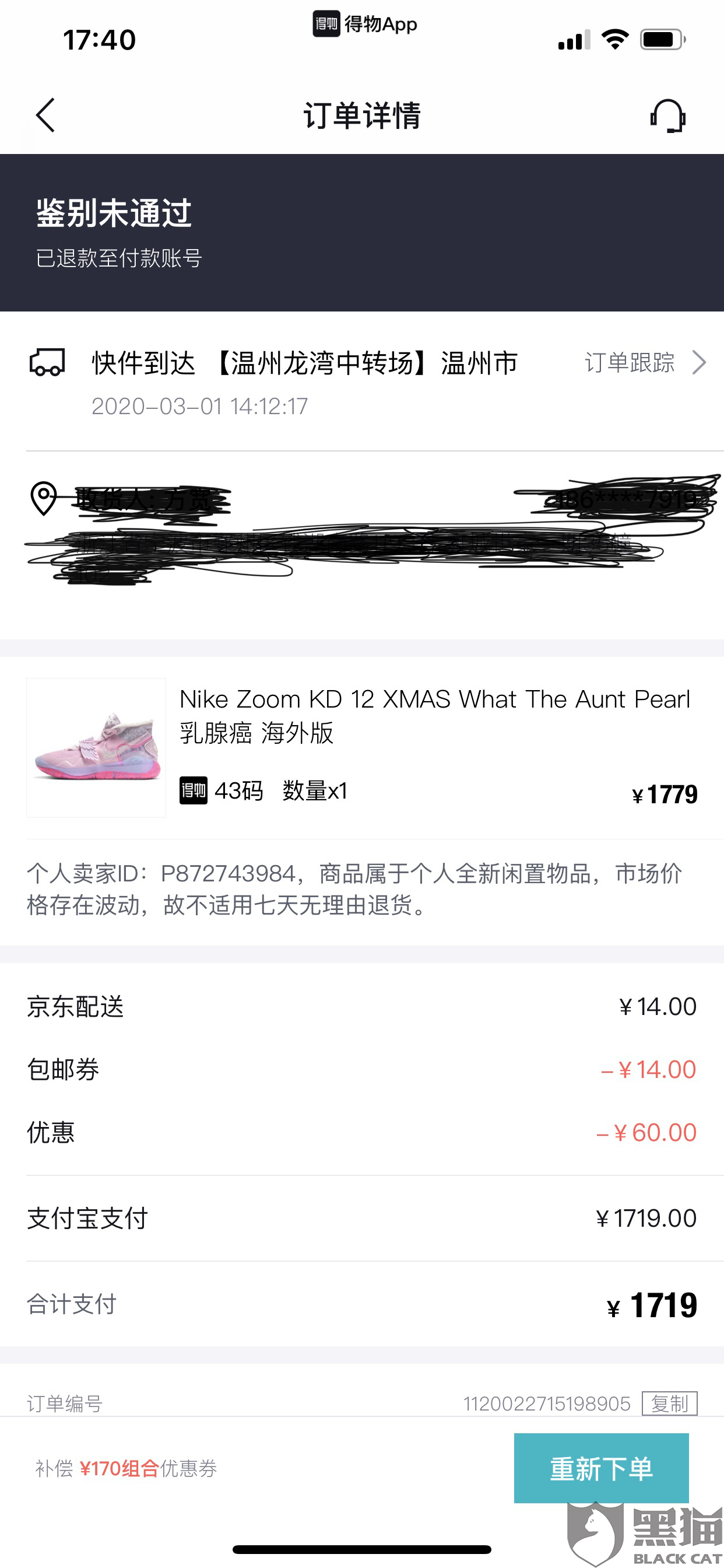The width and height of the screenshot is (724, 1568).
Task: Copy order number with 复制 button
Action: [x=669, y=1403]
